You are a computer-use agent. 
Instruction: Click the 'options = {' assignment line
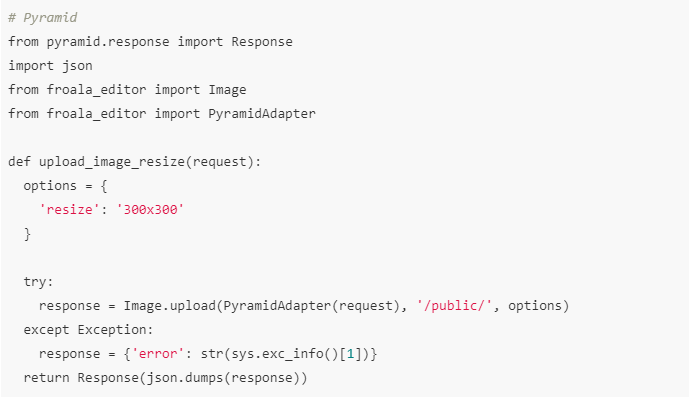pyautogui.click(x=65, y=186)
